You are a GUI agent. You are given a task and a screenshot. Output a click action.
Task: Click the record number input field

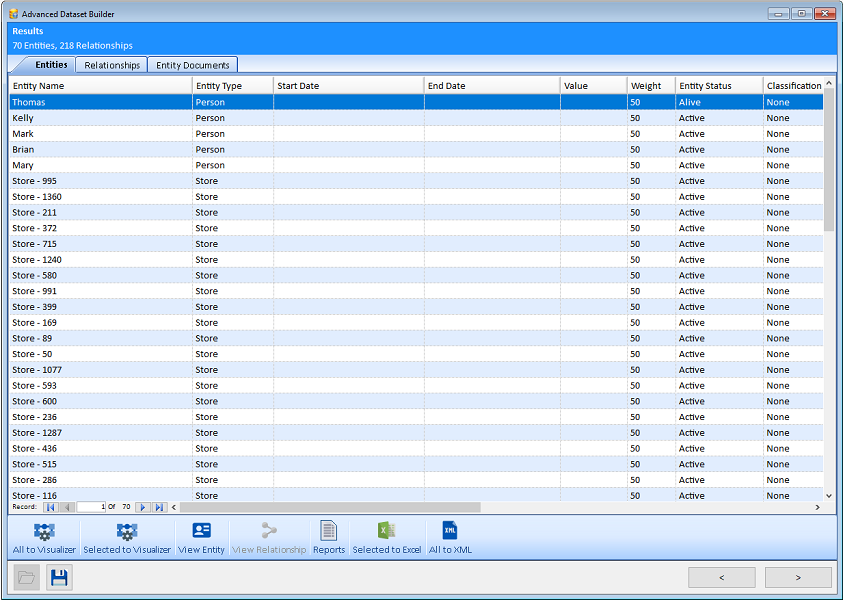click(91, 507)
